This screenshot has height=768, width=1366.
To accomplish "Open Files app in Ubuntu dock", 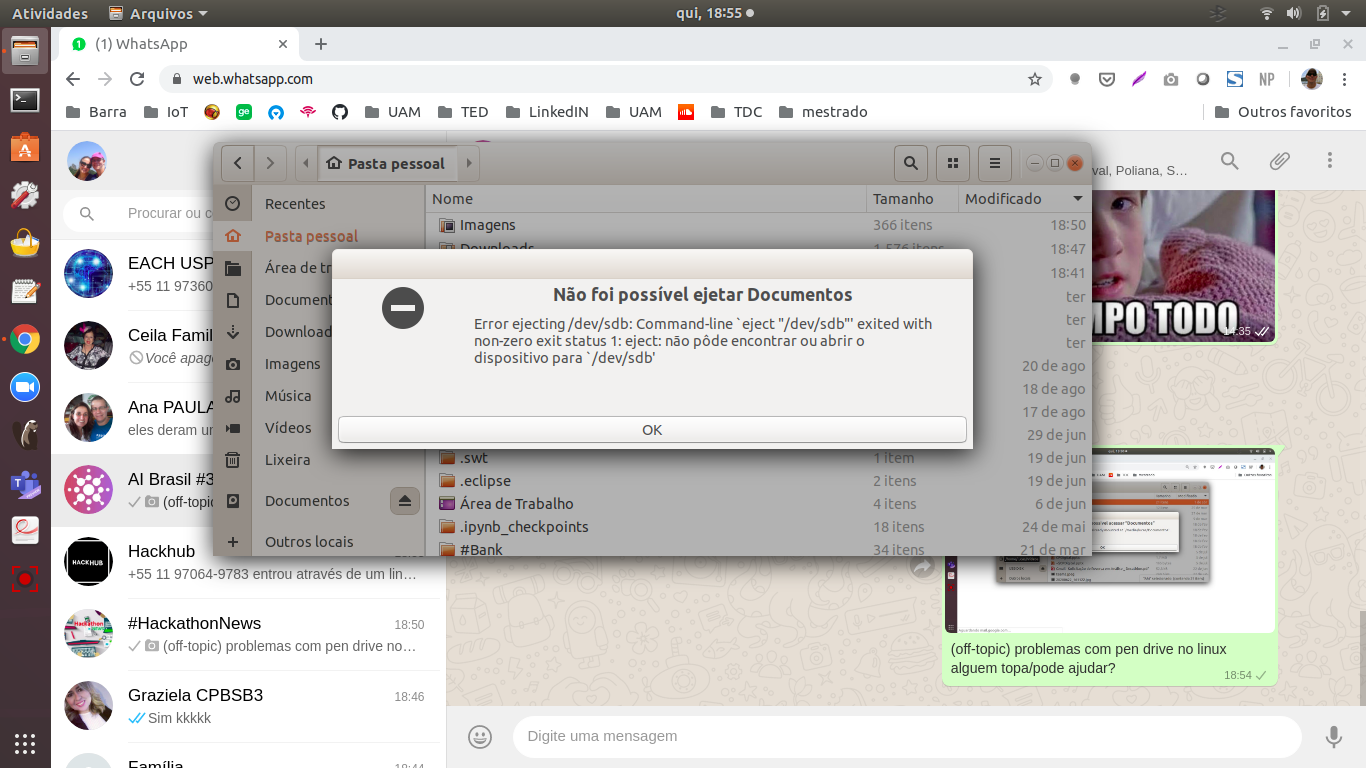I will (25, 51).
